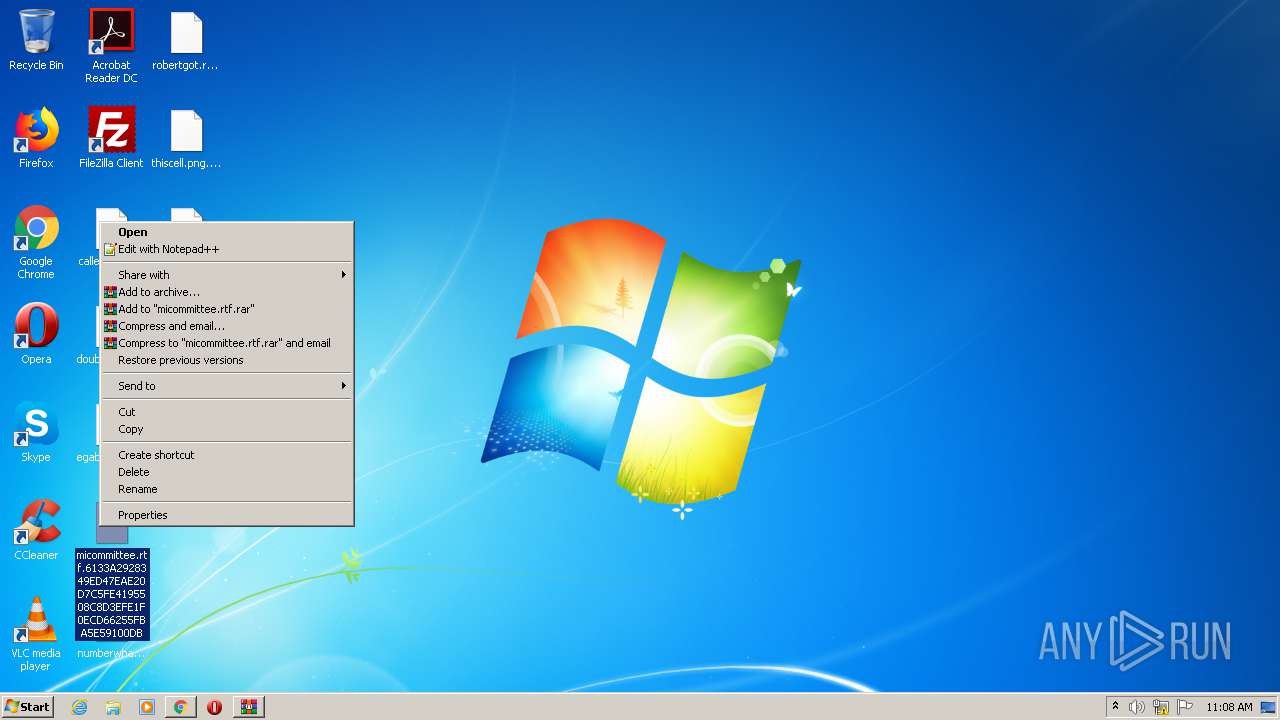Open the volume control in the tray
The height and width of the screenshot is (720, 1280).
(1137, 707)
